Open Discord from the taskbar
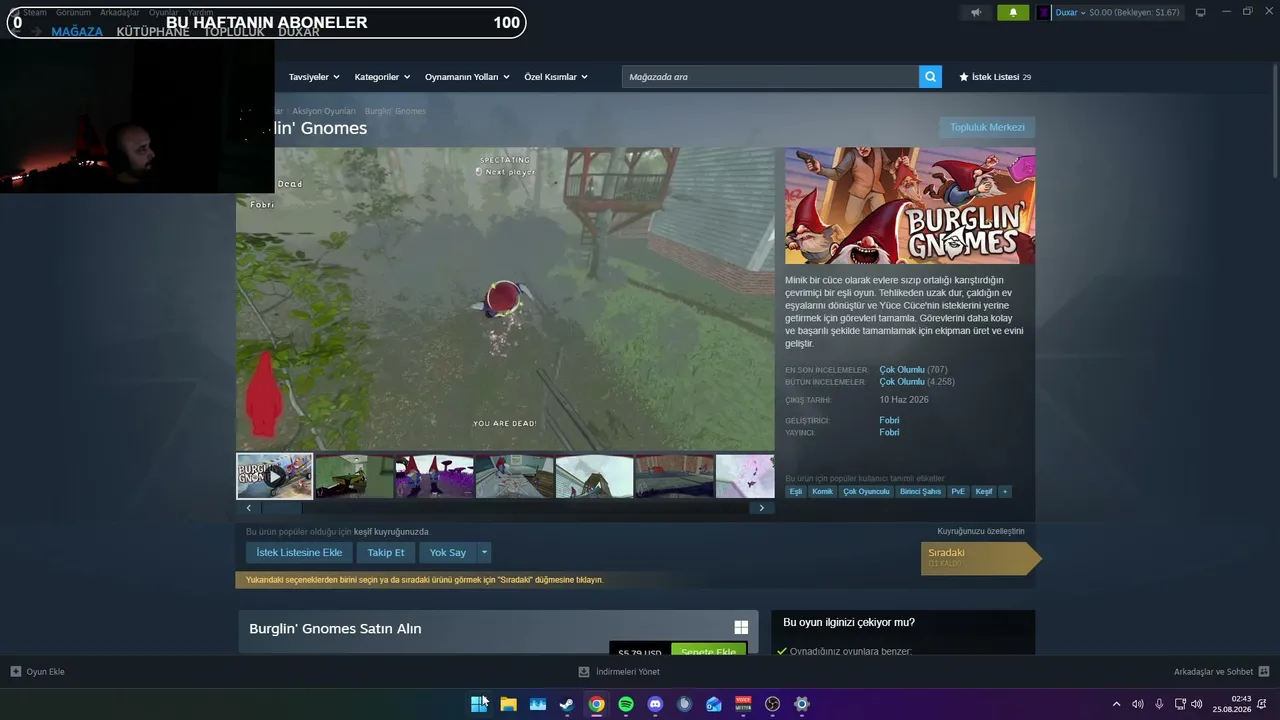 click(655, 704)
